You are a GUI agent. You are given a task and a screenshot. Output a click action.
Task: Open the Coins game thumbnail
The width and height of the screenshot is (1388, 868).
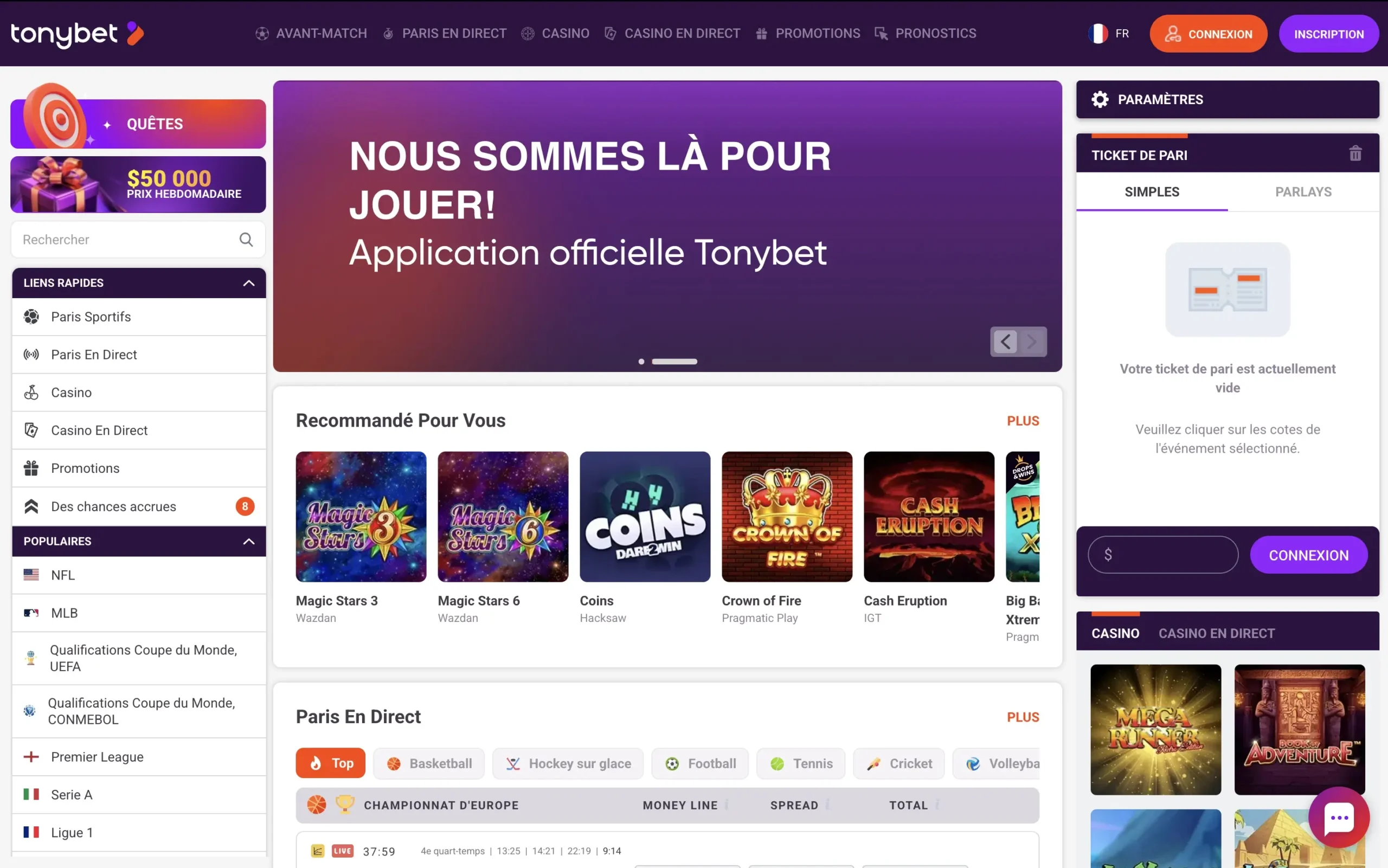[x=645, y=517]
